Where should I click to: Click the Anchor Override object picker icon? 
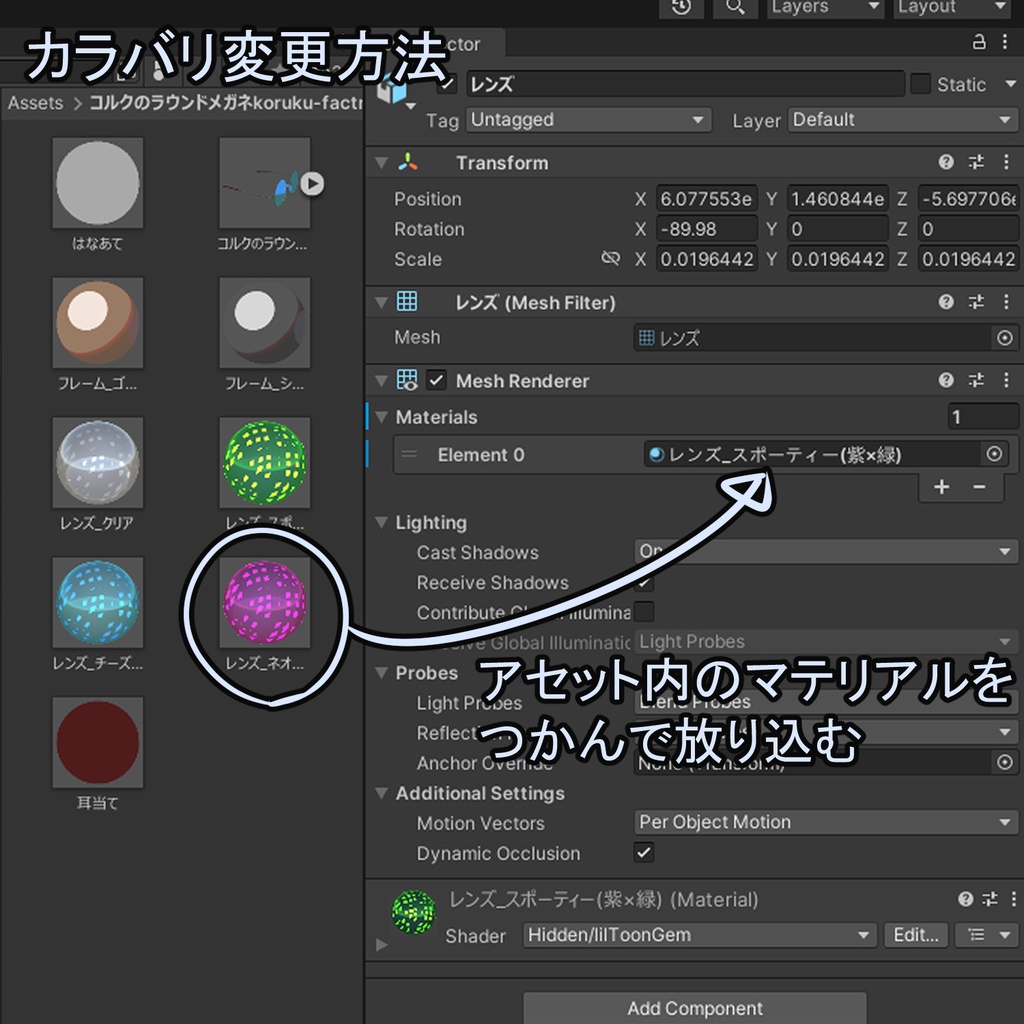tap(1007, 763)
